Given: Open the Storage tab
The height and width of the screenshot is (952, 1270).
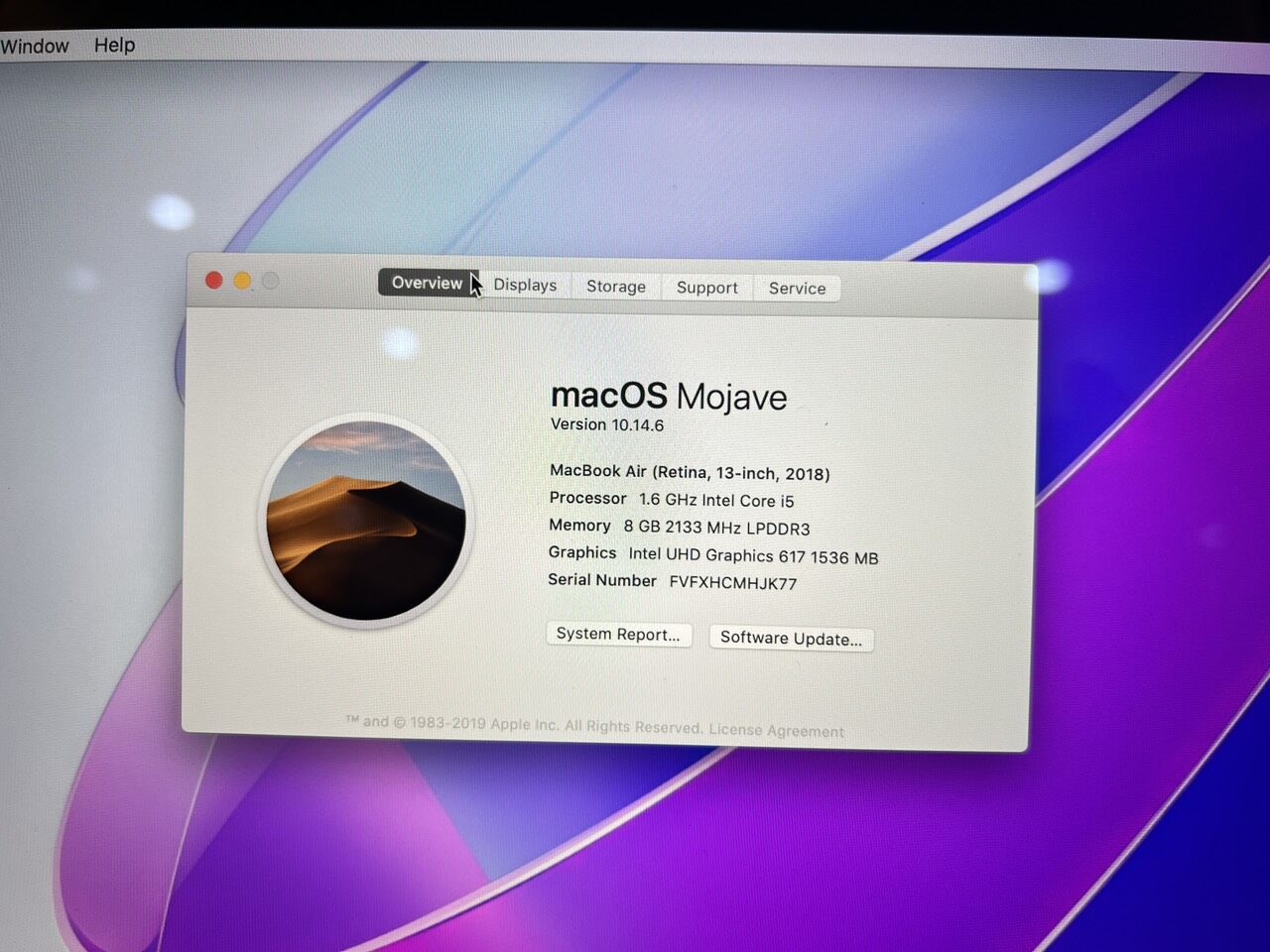Looking at the screenshot, I should (615, 287).
